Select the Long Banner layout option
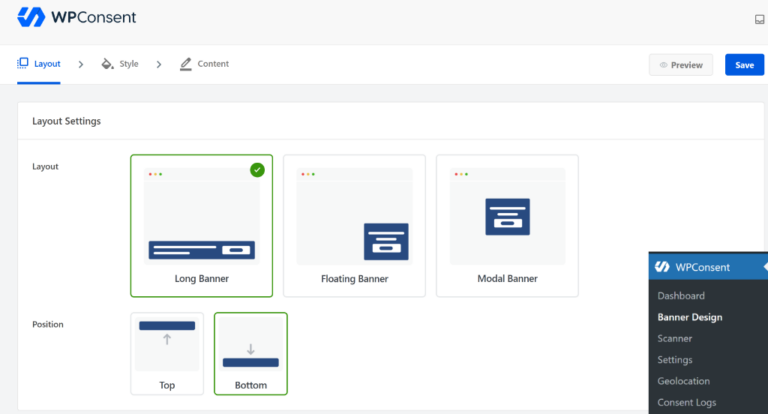768x414 pixels. pyautogui.click(x=201, y=226)
